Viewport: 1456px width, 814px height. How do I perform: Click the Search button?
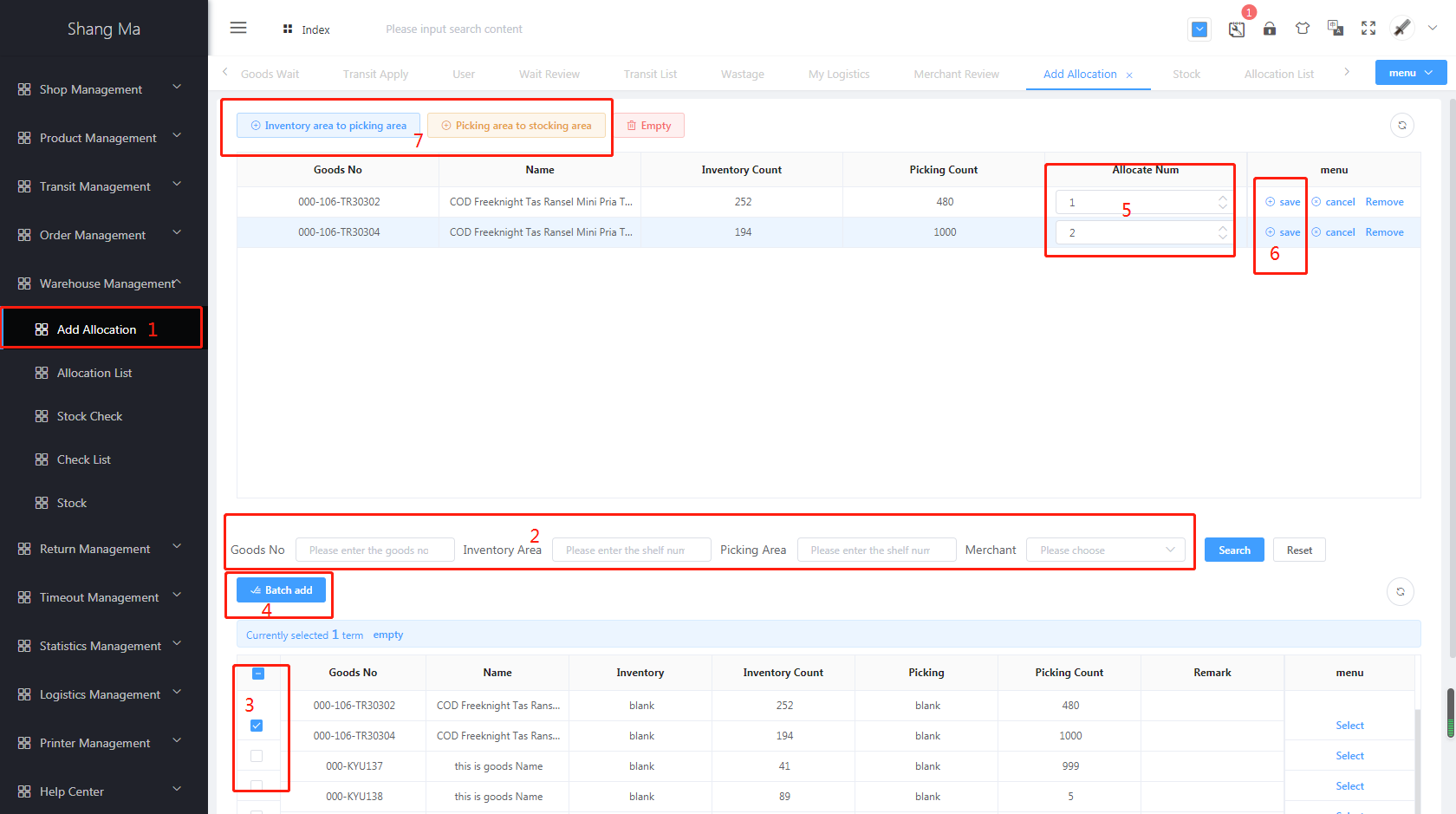pyautogui.click(x=1234, y=550)
